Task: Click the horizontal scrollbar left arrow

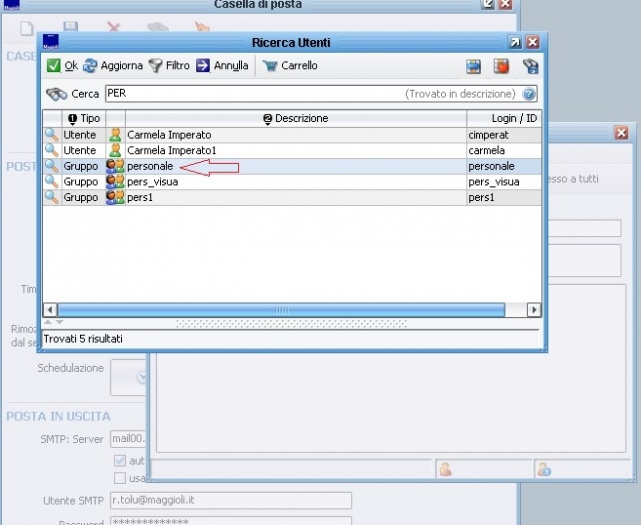Action: [50, 310]
